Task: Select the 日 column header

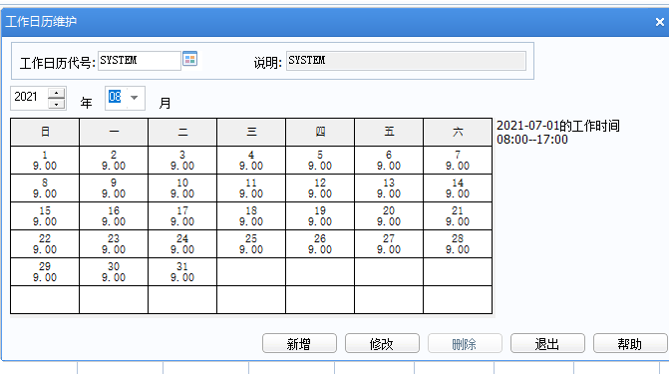Action: [x=45, y=132]
